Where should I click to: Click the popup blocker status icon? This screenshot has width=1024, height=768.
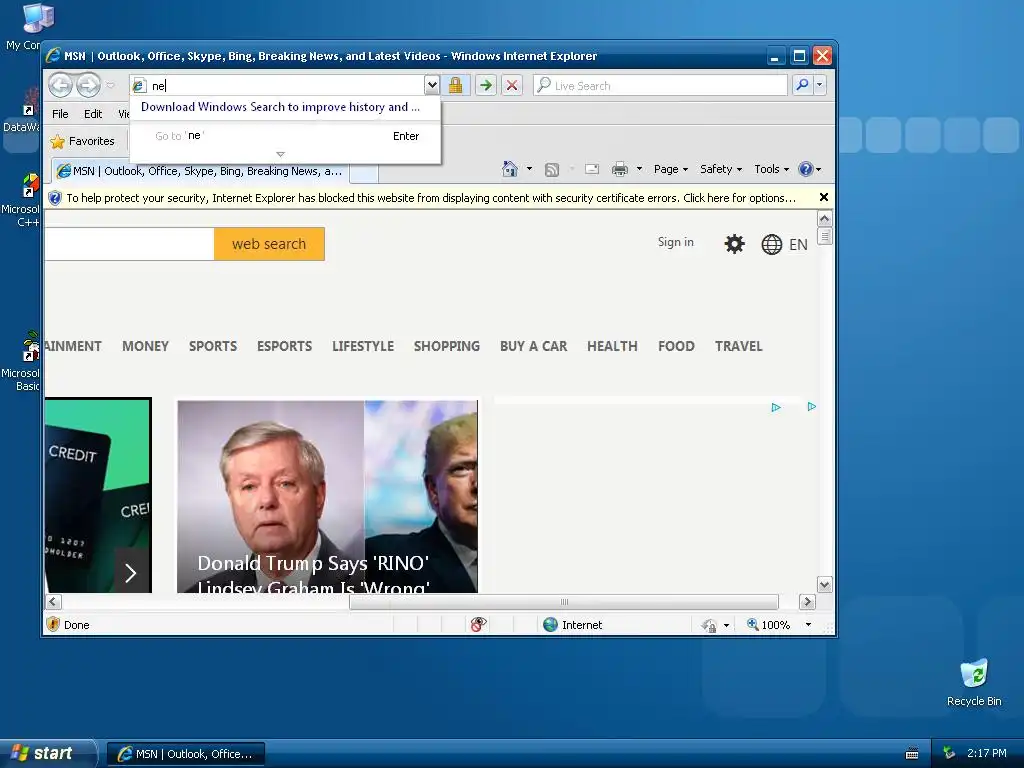click(478, 625)
